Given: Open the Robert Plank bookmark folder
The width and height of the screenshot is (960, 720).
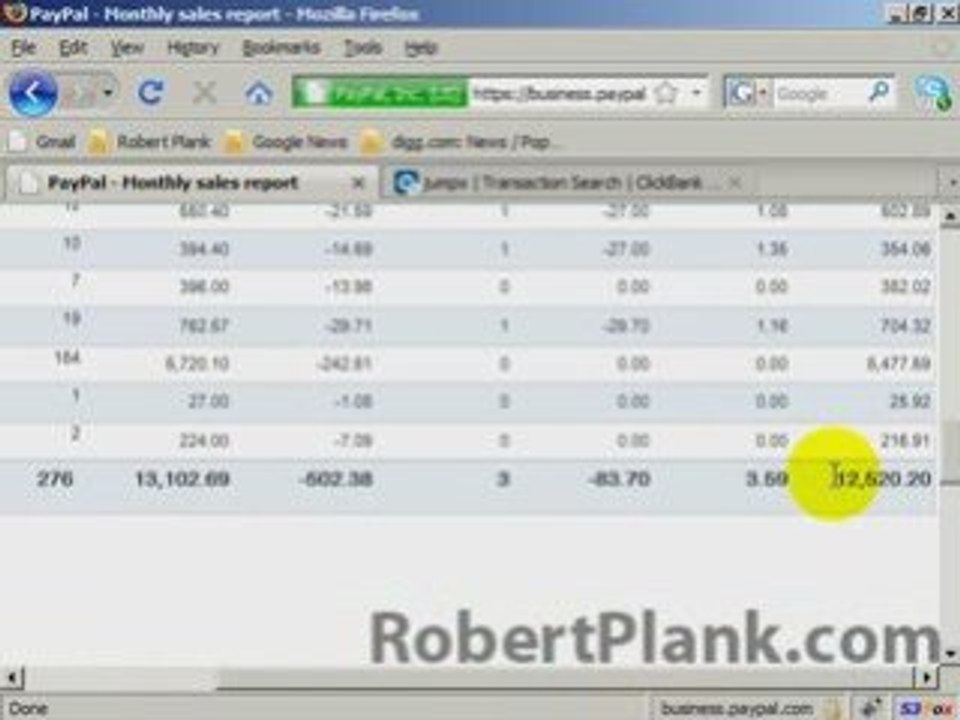Looking at the screenshot, I should coord(149,142).
